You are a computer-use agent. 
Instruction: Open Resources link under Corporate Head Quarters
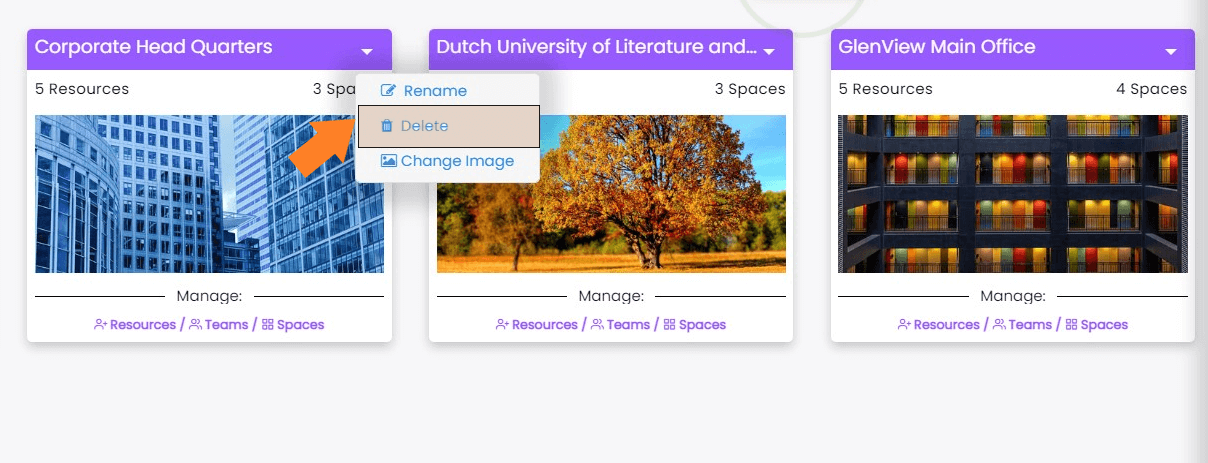click(143, 325)
